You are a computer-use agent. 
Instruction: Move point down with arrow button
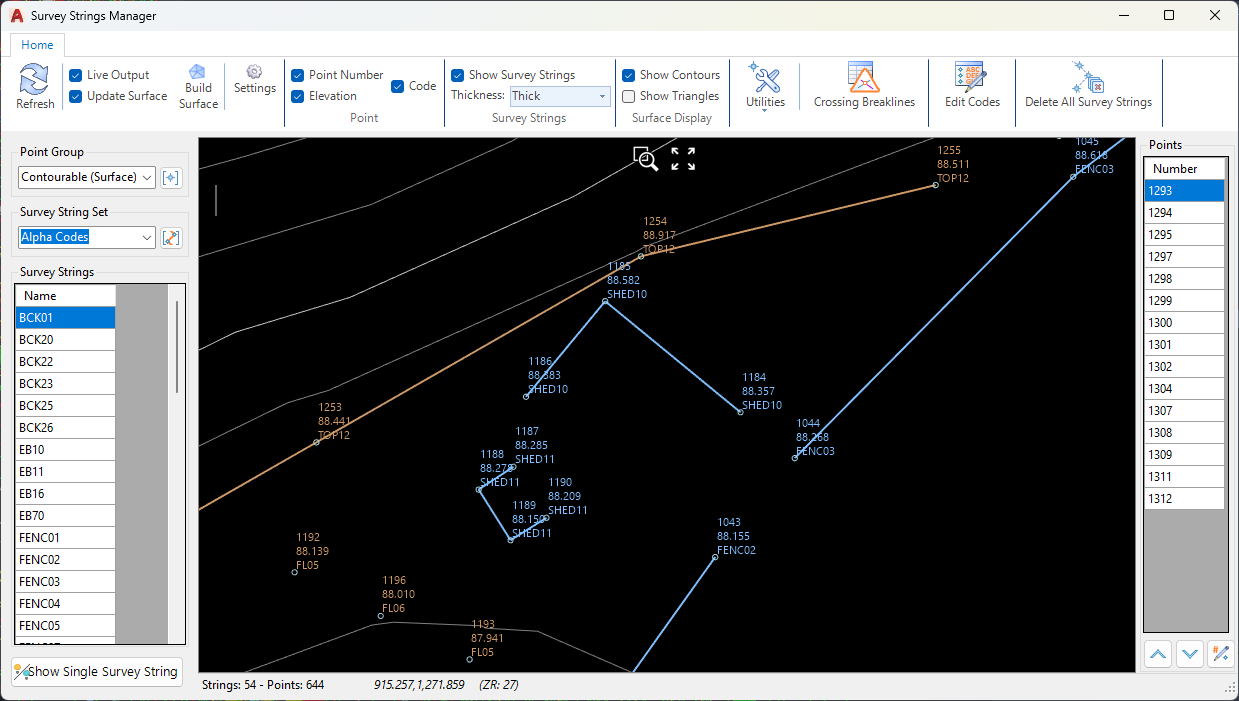pos(1190,655)
